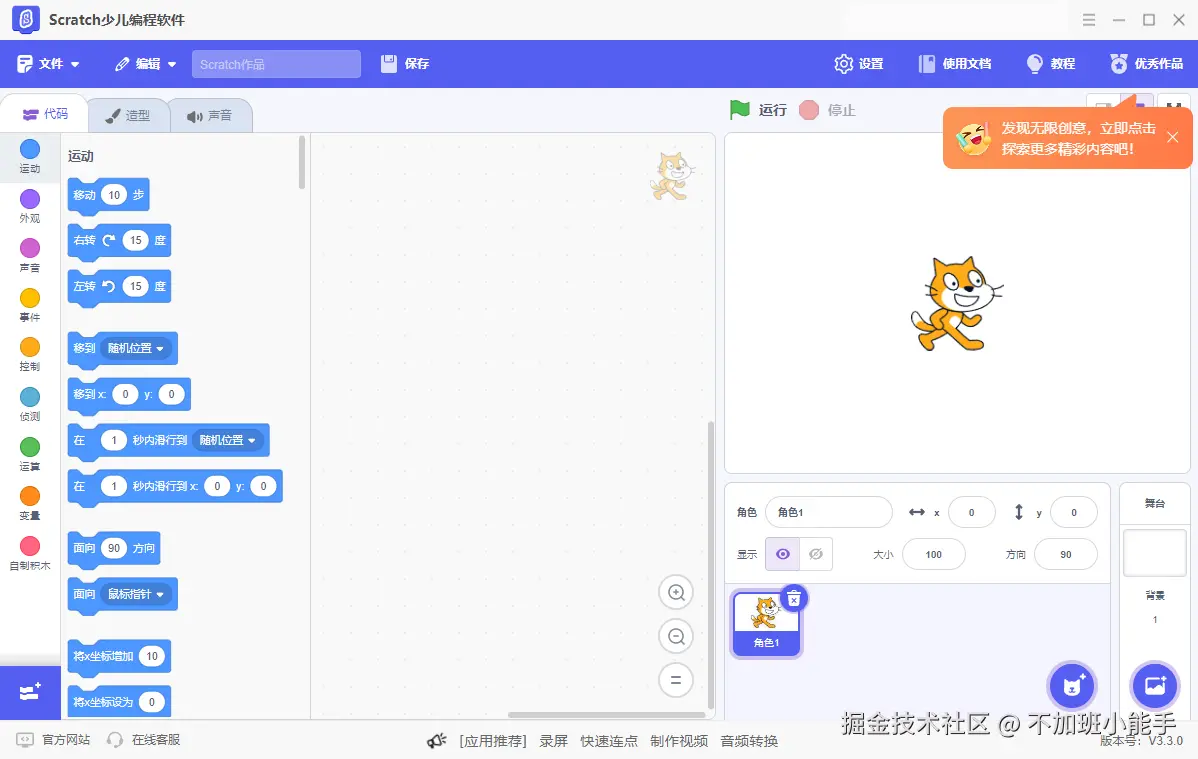Click the red 停止 stop button
Screen dimensions: 1198x759
click(x=827, y=110)
